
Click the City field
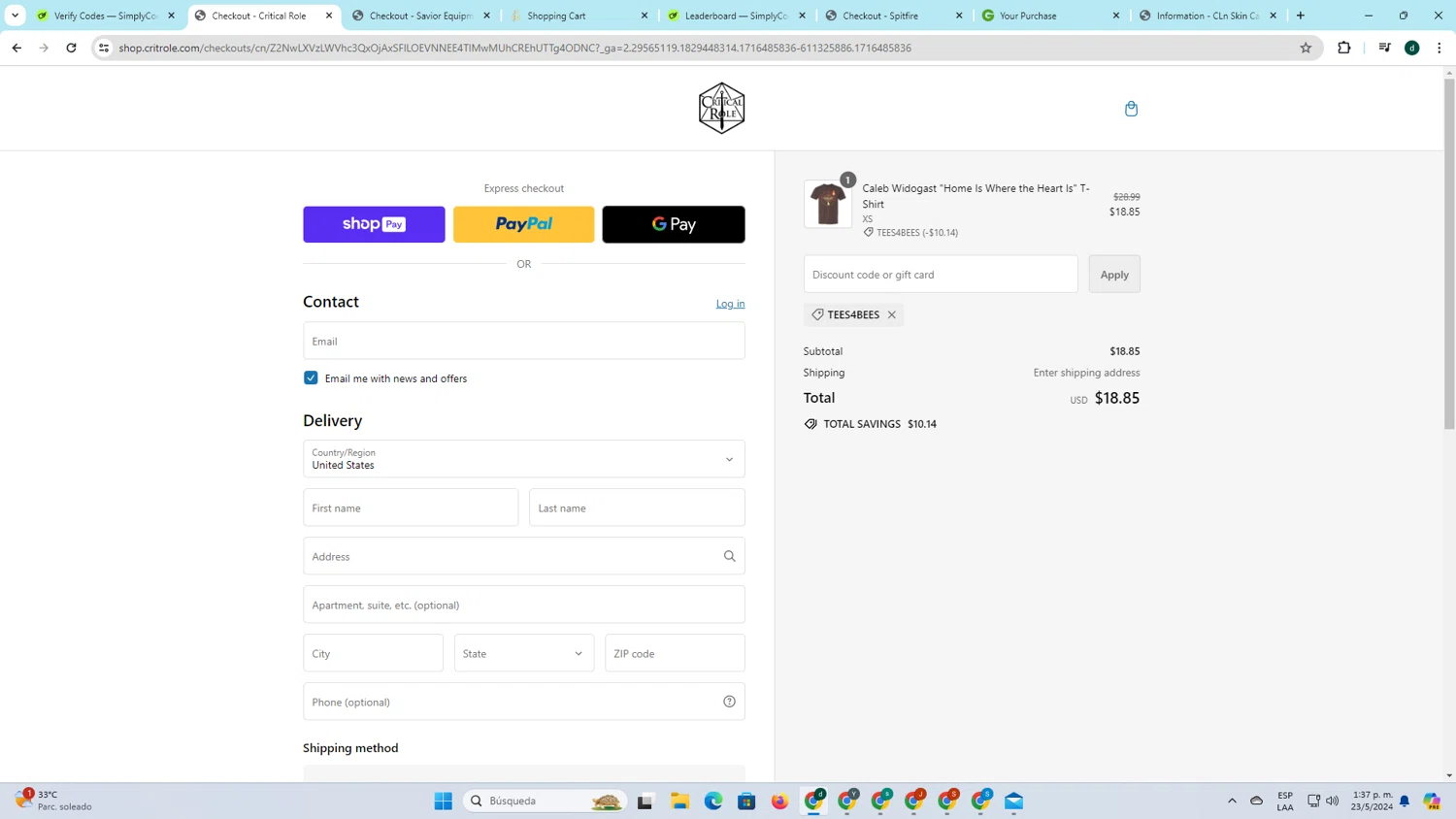(x=373, y=653)
